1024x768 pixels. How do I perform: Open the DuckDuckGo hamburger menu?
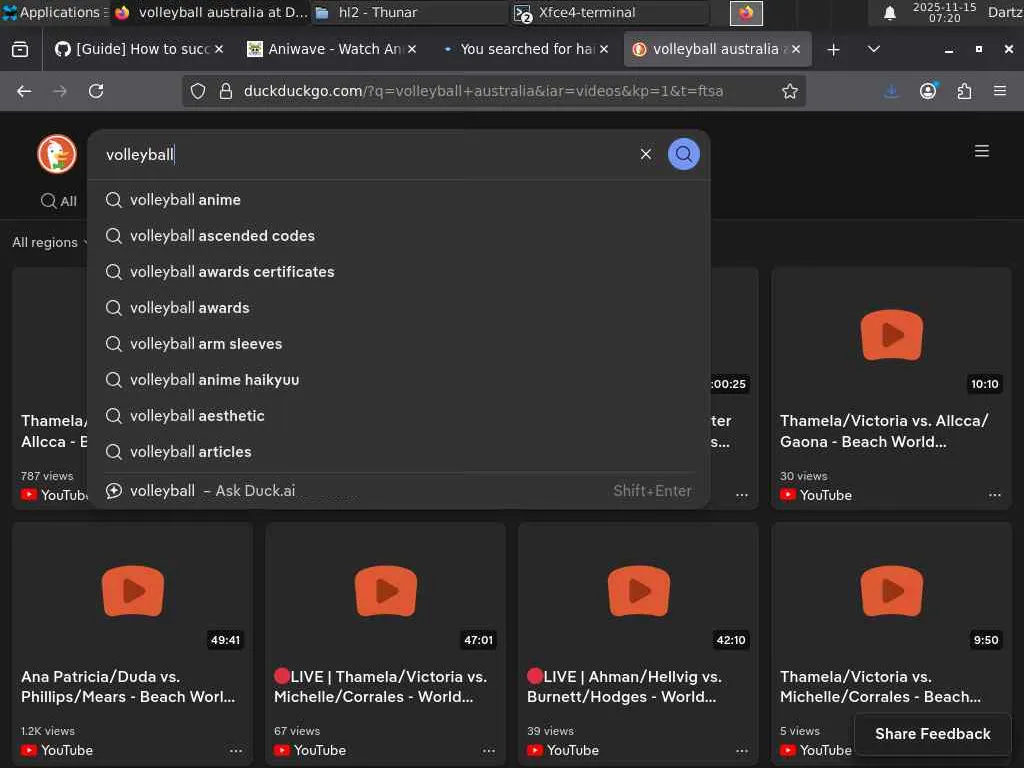tap(981, 152)
